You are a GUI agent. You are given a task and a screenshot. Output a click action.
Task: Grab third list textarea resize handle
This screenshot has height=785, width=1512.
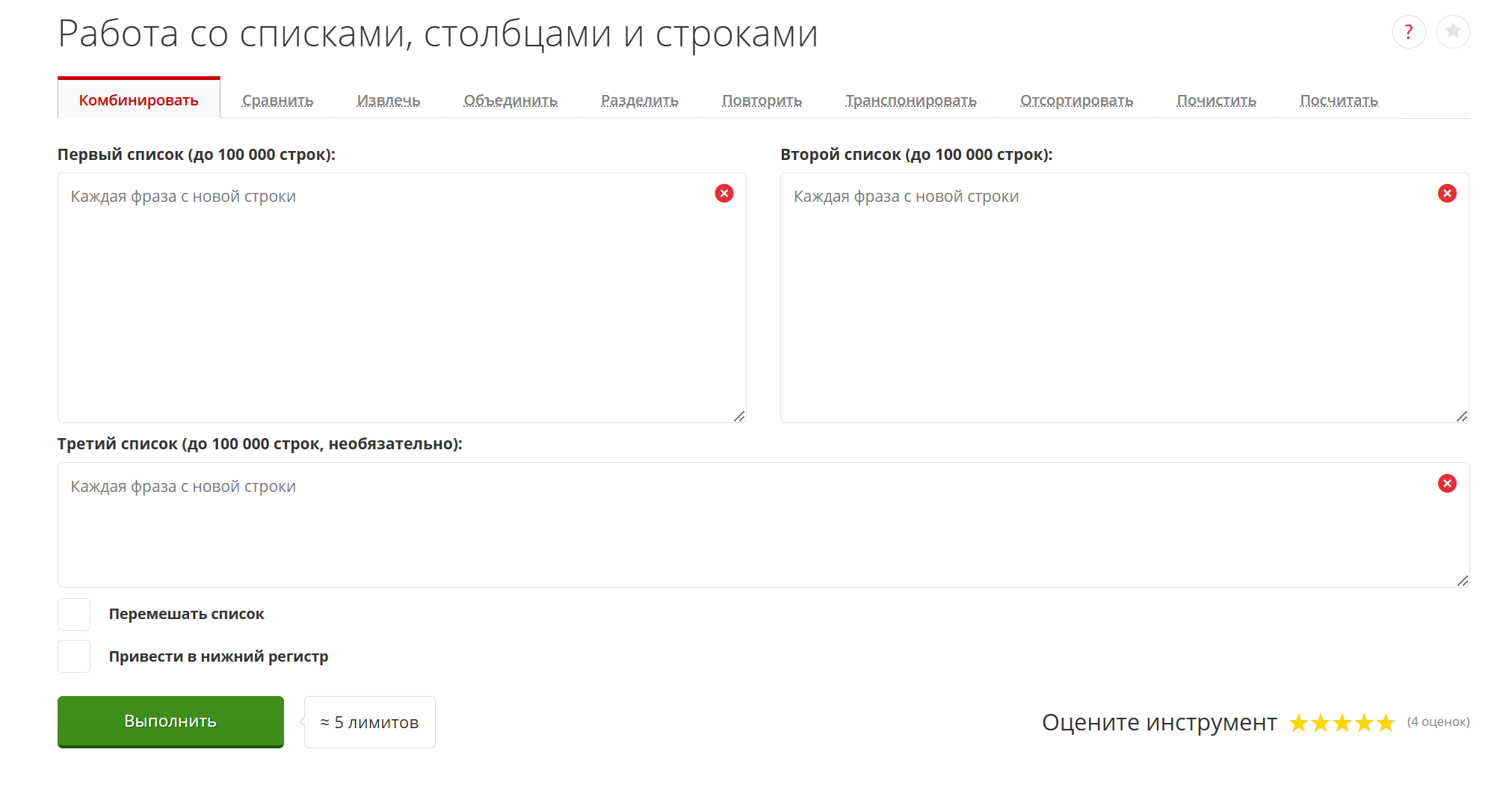tap(1463, 581)
